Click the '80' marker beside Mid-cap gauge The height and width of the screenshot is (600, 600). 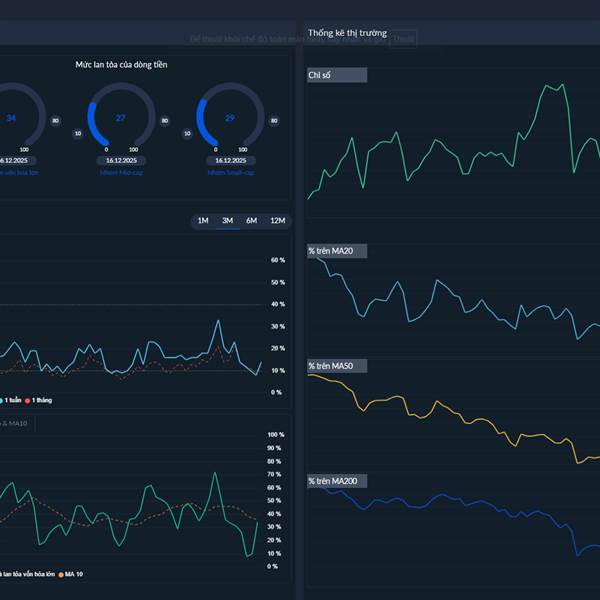click(x=165, y=121)
